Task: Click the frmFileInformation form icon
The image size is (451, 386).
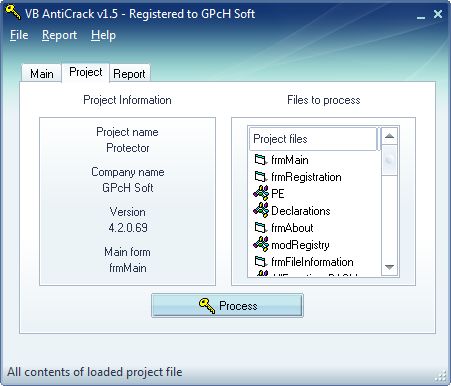Action: [x=260, y=262]
